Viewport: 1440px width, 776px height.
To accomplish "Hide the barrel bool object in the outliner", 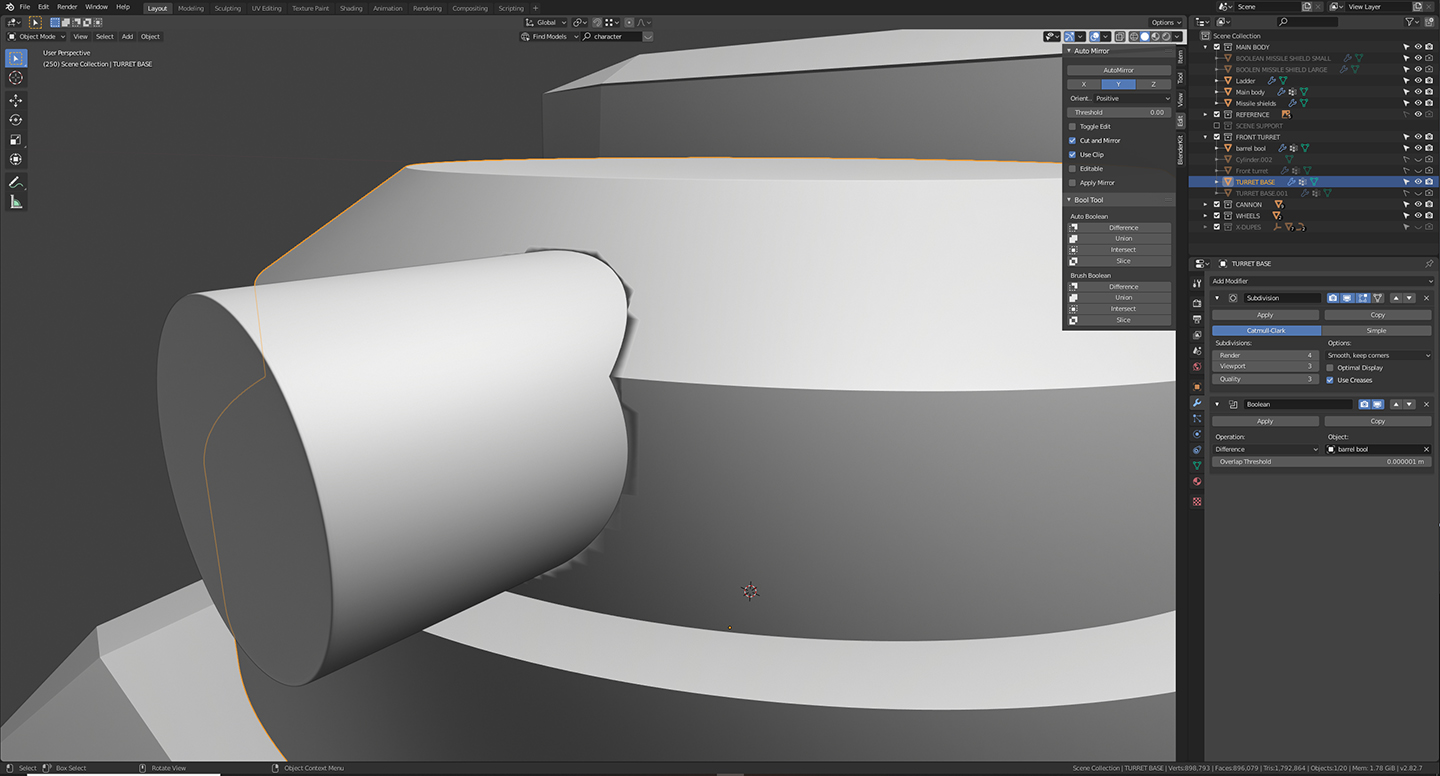I will point(1418,147).
